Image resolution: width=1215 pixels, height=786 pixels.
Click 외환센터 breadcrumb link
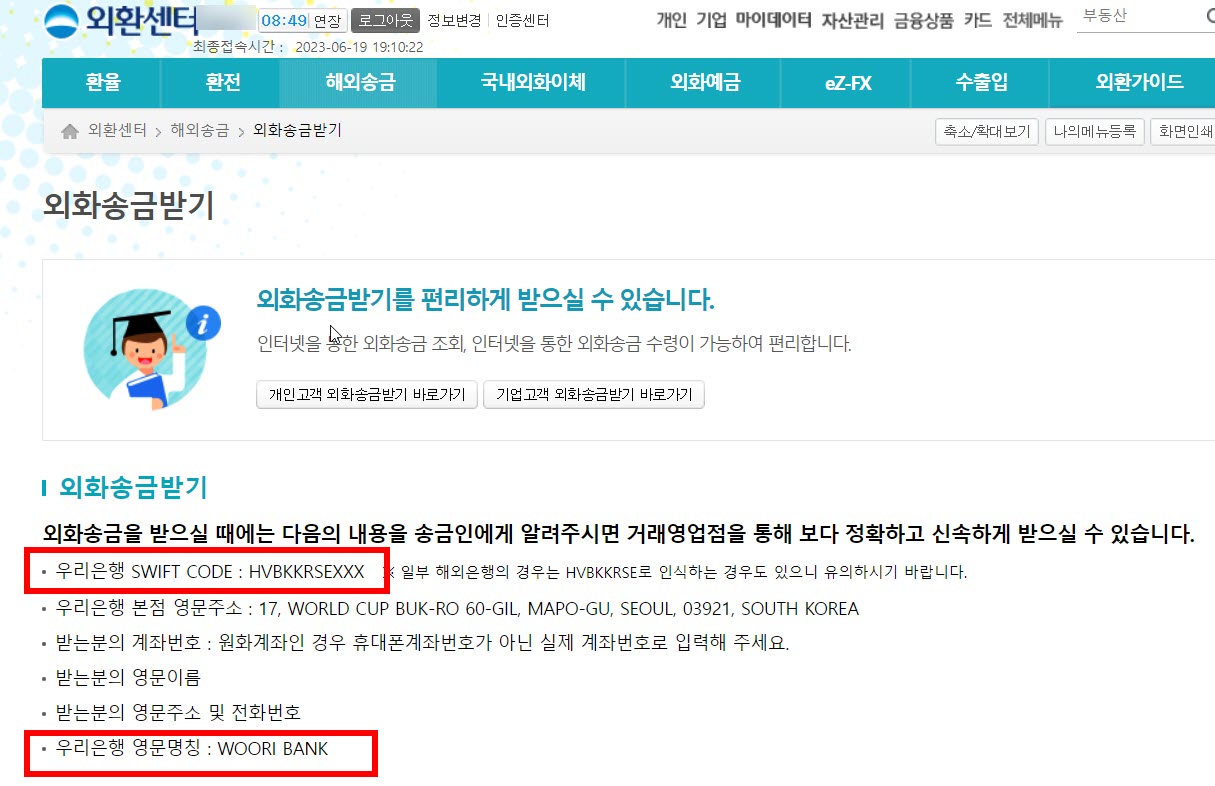(117, 130)
